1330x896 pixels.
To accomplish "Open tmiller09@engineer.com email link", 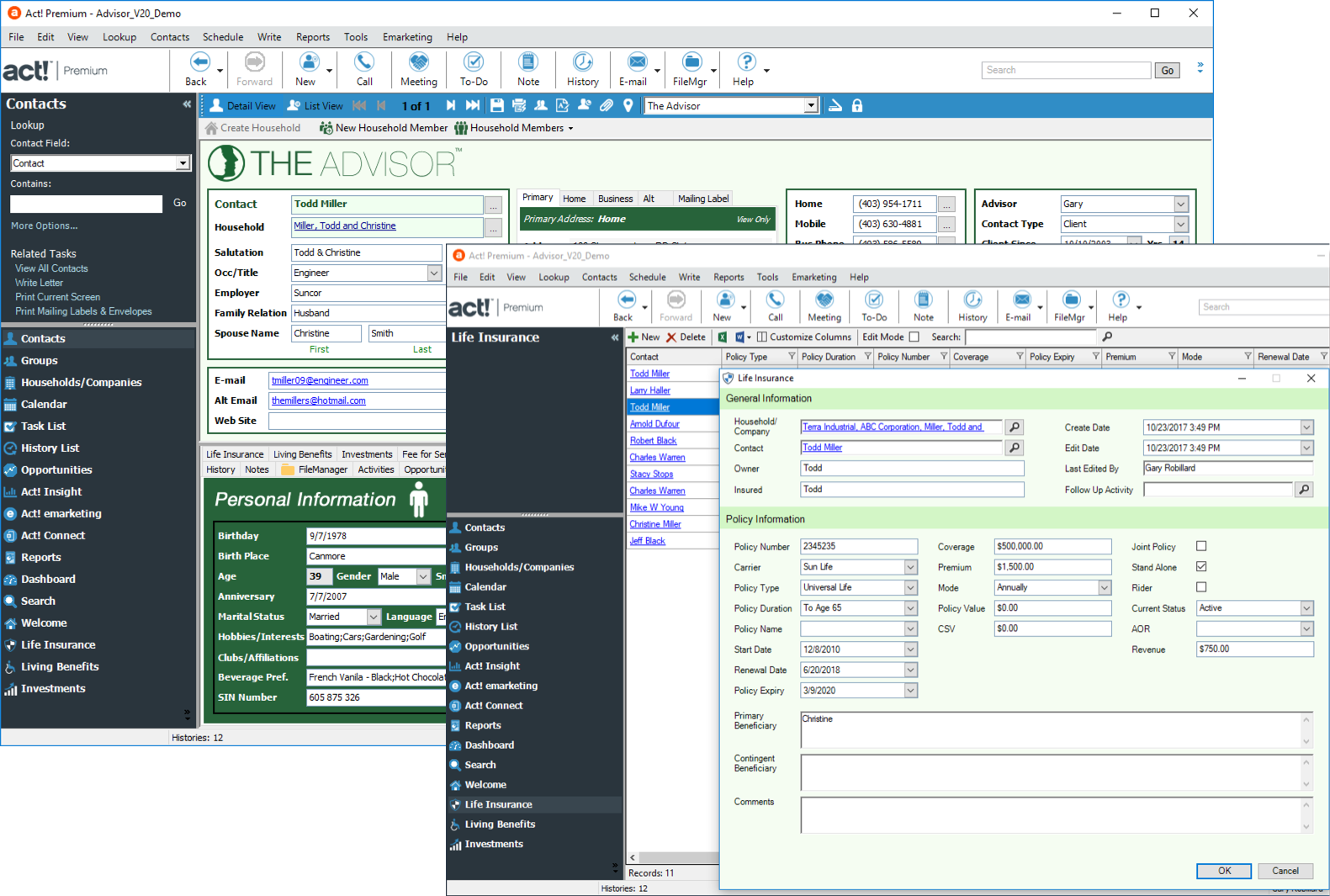I will [320, 380].
